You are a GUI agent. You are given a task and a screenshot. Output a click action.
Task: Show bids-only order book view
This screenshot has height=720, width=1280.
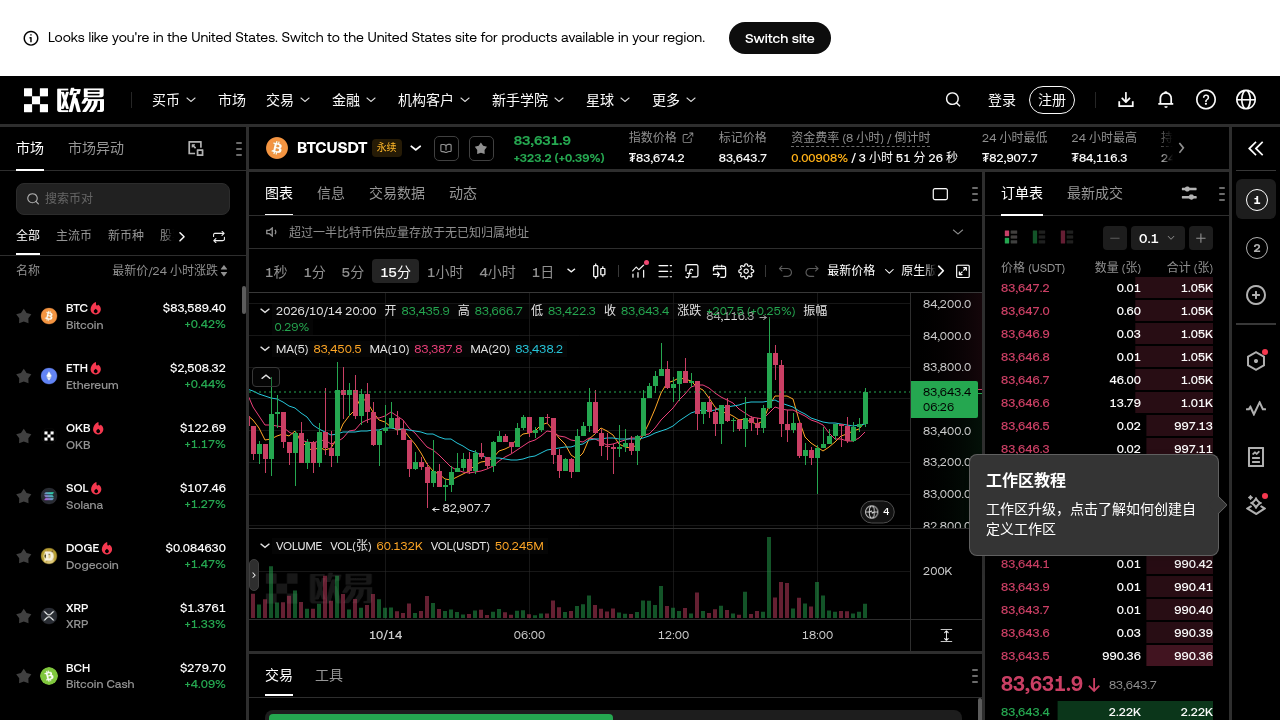[1039, 237]
